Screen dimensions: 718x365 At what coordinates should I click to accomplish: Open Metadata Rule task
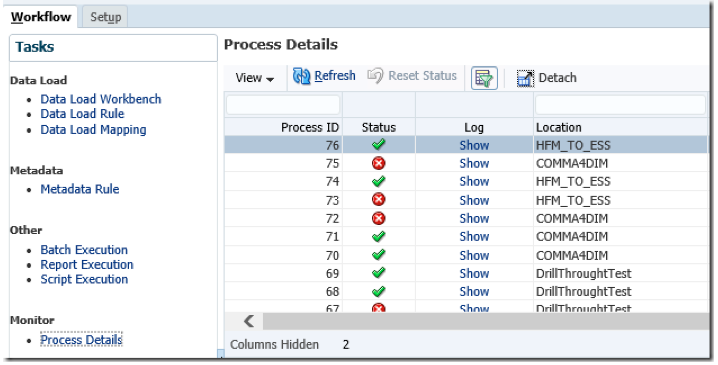(x=80, y=189)
